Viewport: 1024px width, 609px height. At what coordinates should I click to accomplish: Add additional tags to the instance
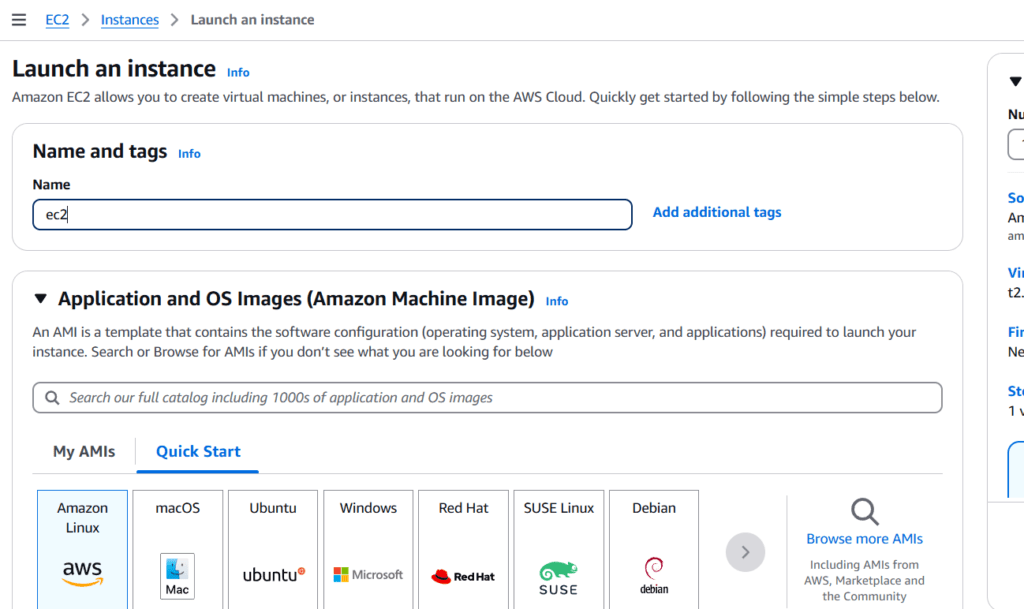716,212
